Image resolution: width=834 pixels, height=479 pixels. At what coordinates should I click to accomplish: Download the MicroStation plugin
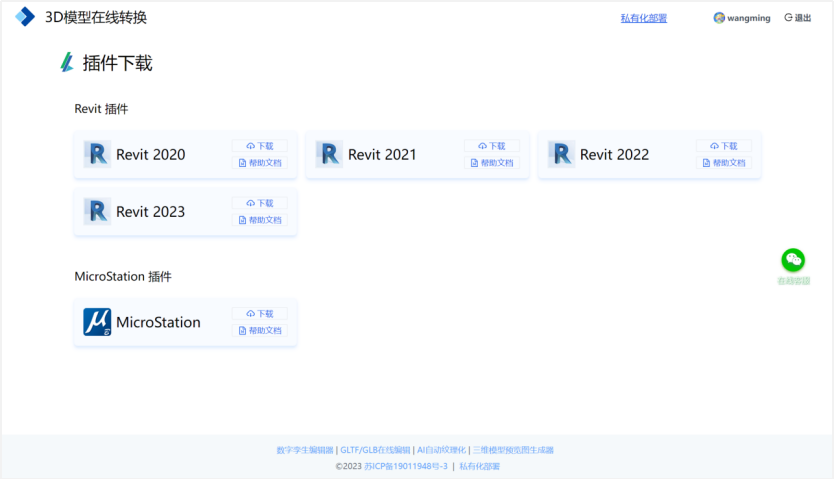pos(260,314)
